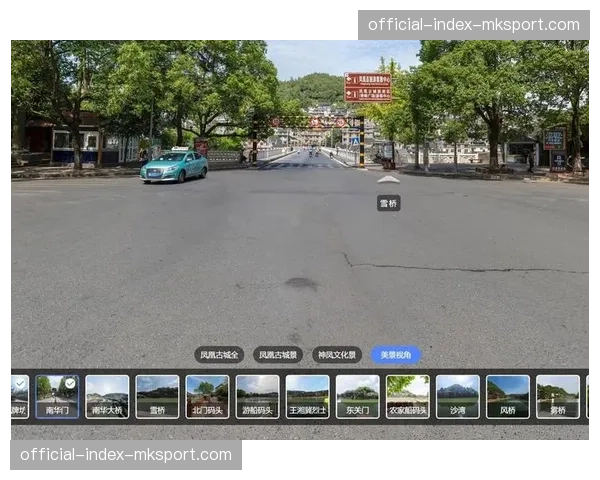The height and width of the screenshot is (480, 600).
Task: Select the 东关门 scene thumbnail
Action: coord(357,396)
